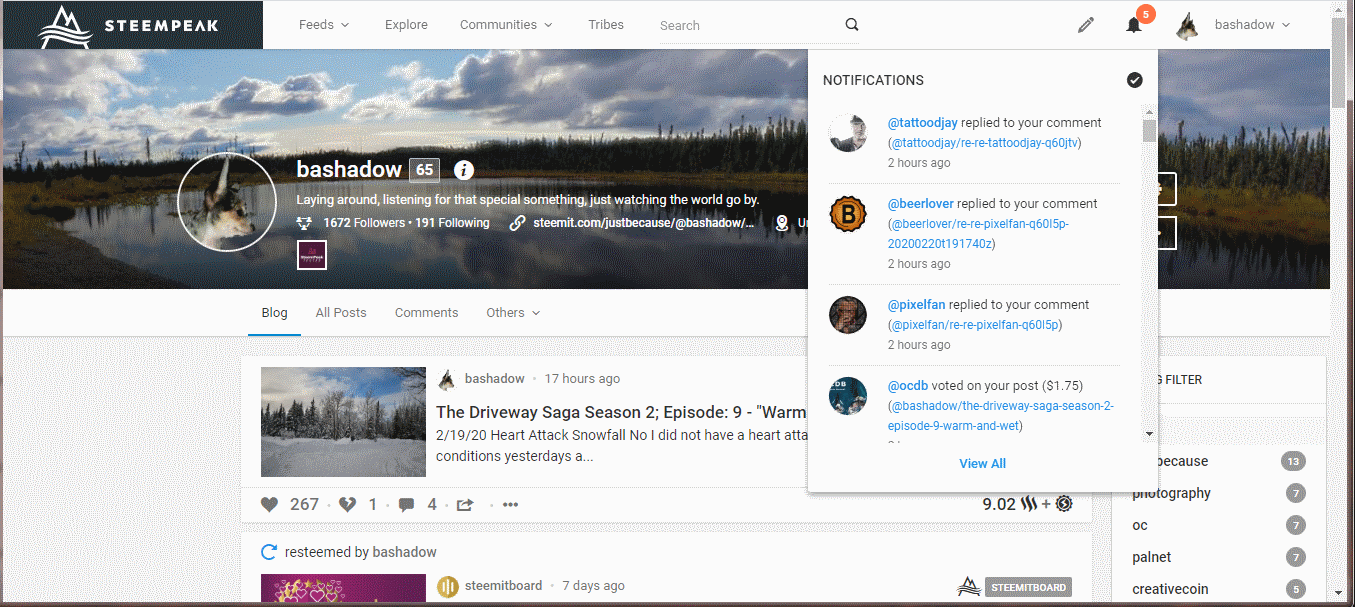Click into the Search input field
1355x607 pixels.
745,25
